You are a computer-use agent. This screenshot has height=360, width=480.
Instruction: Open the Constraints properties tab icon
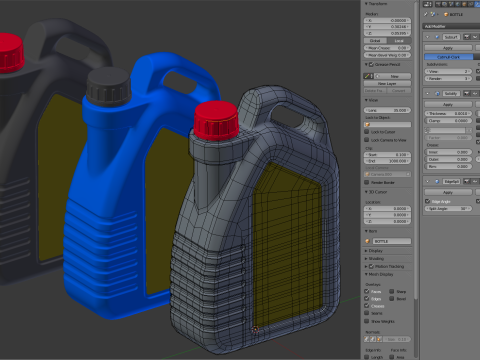click(x=471, y=4)
